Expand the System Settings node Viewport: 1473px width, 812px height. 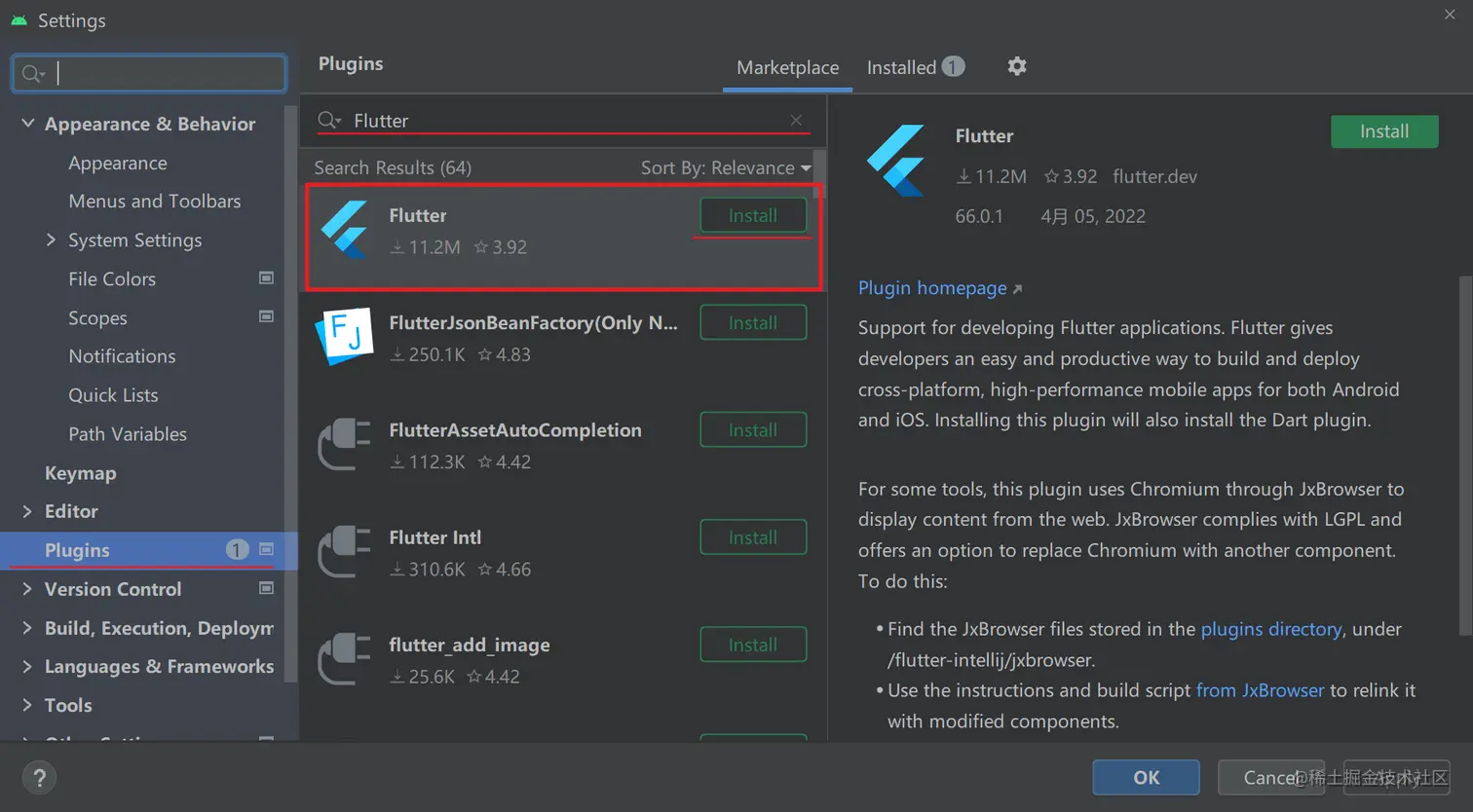coord(52,240)
